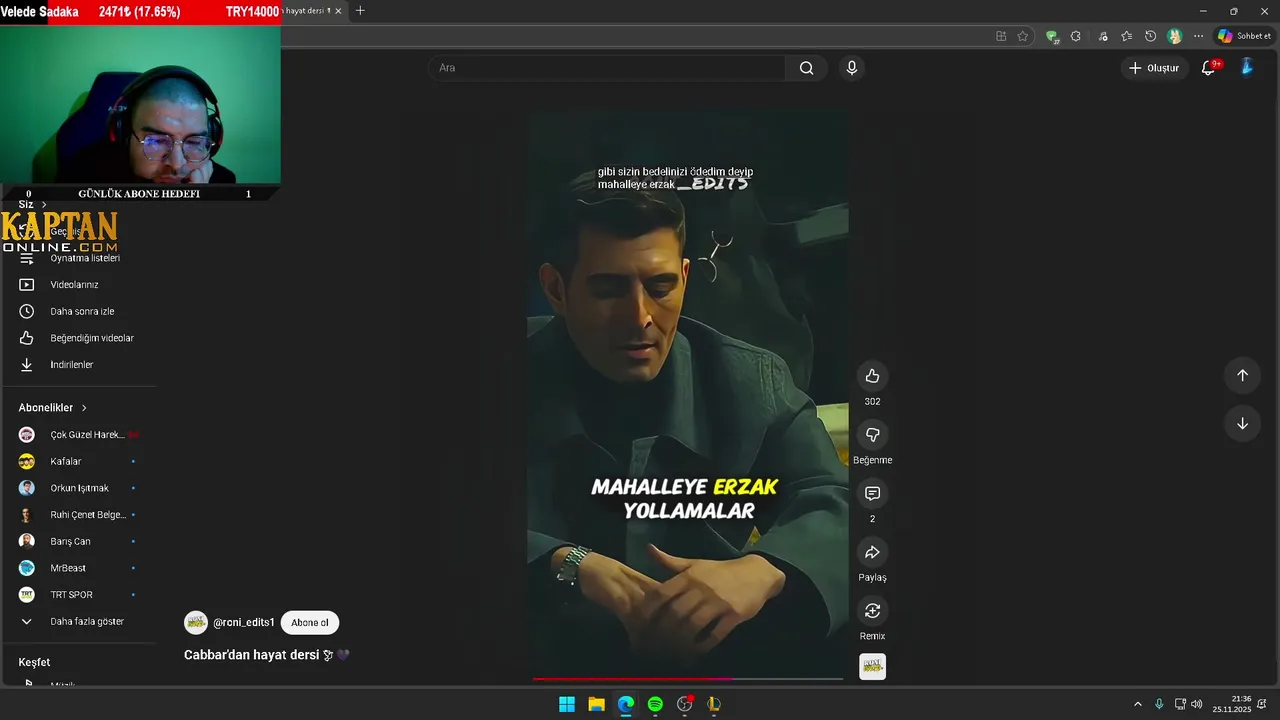Open the Windows Start menu

(567, 704)
